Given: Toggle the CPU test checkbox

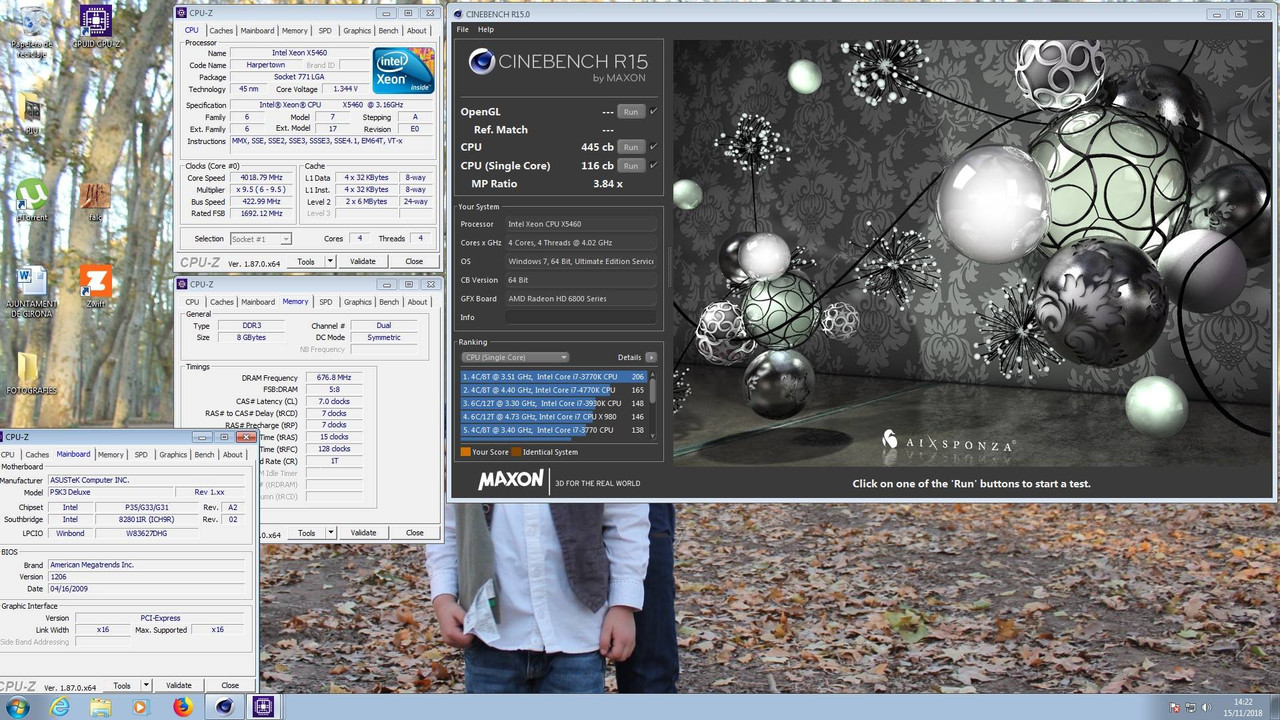Looking at the screenshot, I should [x=653, y=147].
